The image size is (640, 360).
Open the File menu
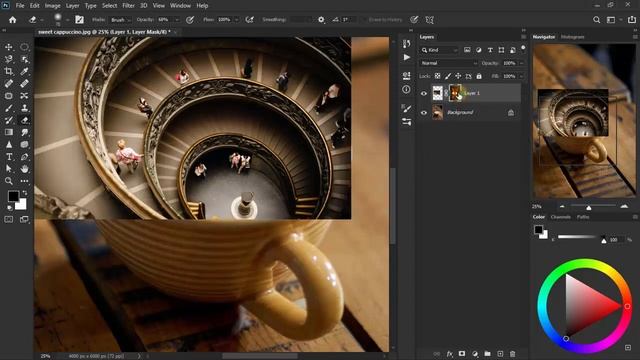click(x=20, y=6)
